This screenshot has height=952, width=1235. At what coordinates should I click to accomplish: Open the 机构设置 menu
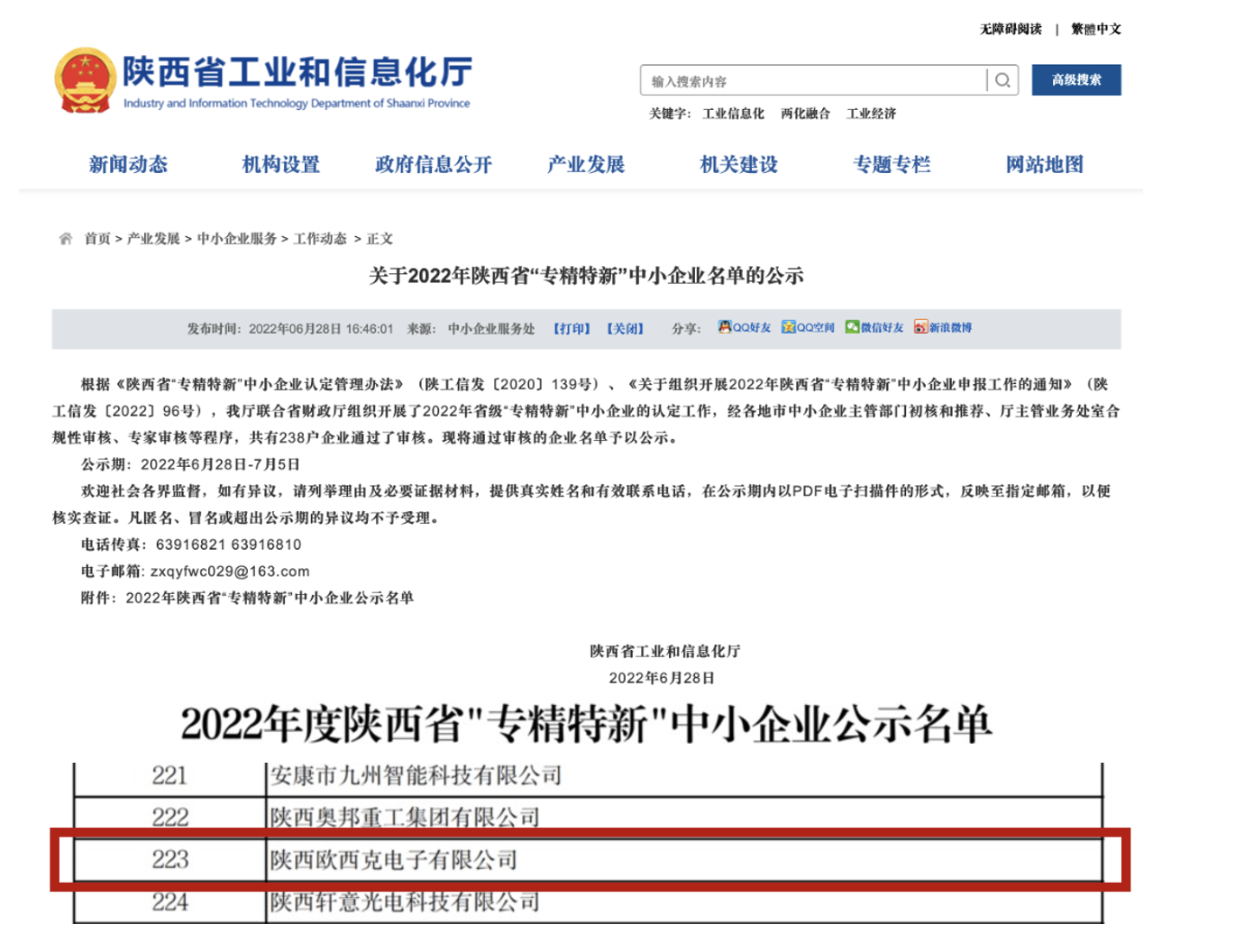point(281,164)
